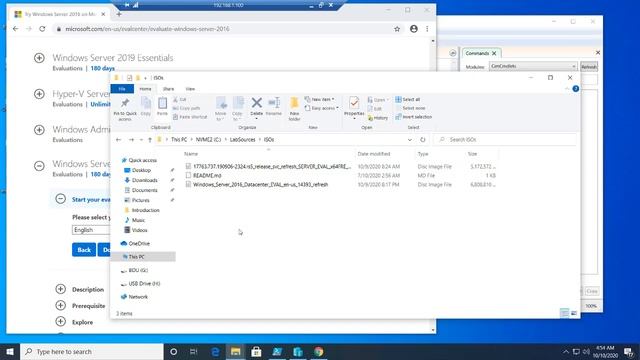Click the Explorer refresh button
The height and width of the screenshot is (360, 640).
422,140
